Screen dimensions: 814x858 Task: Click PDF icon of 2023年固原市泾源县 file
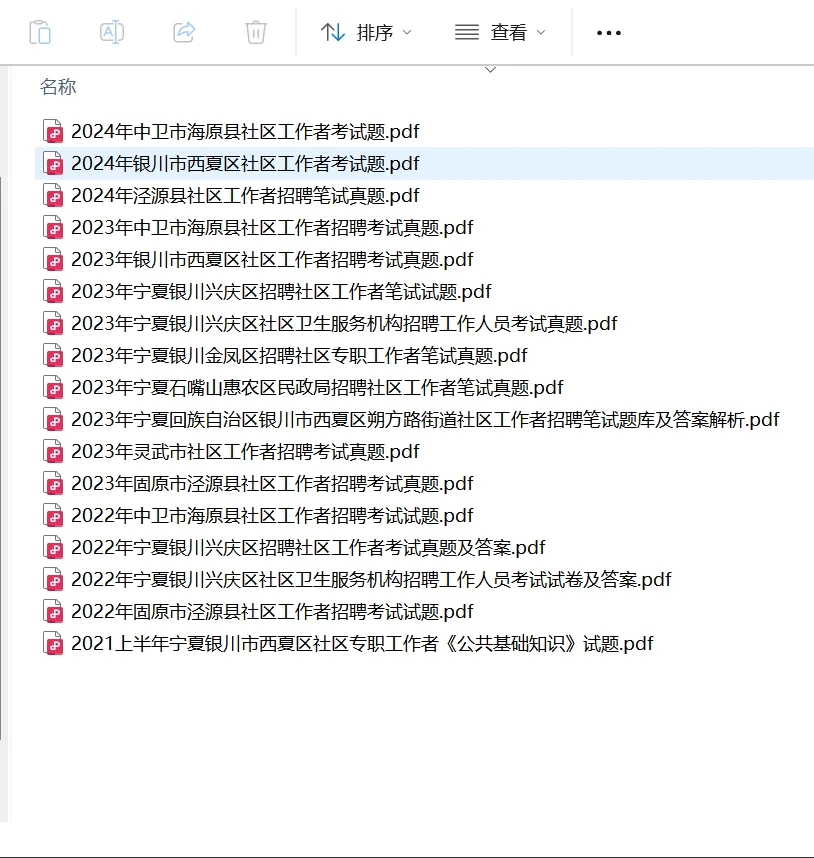coord(53,483)
